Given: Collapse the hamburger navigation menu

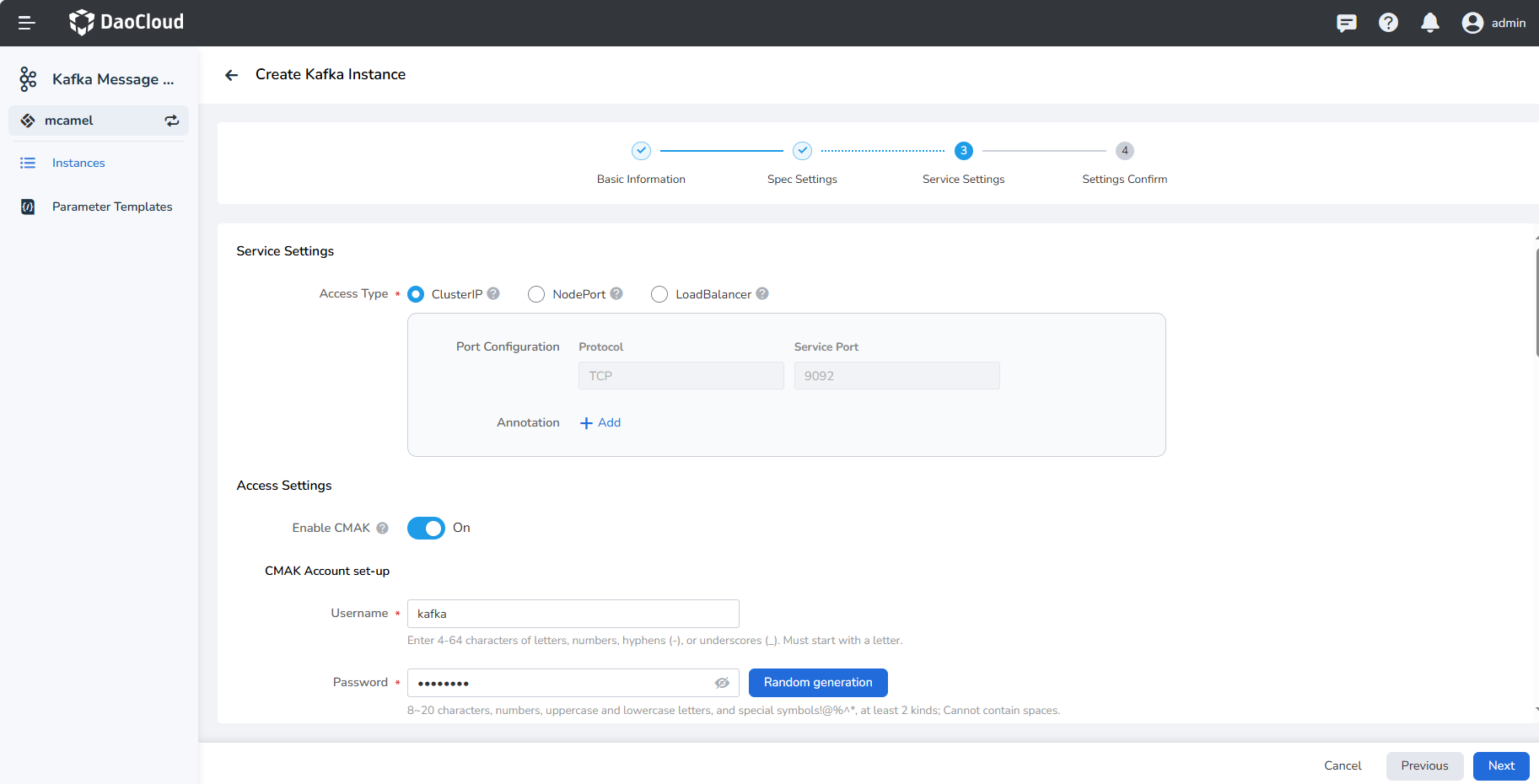Looking at the screenshot, I should (26, 23).
